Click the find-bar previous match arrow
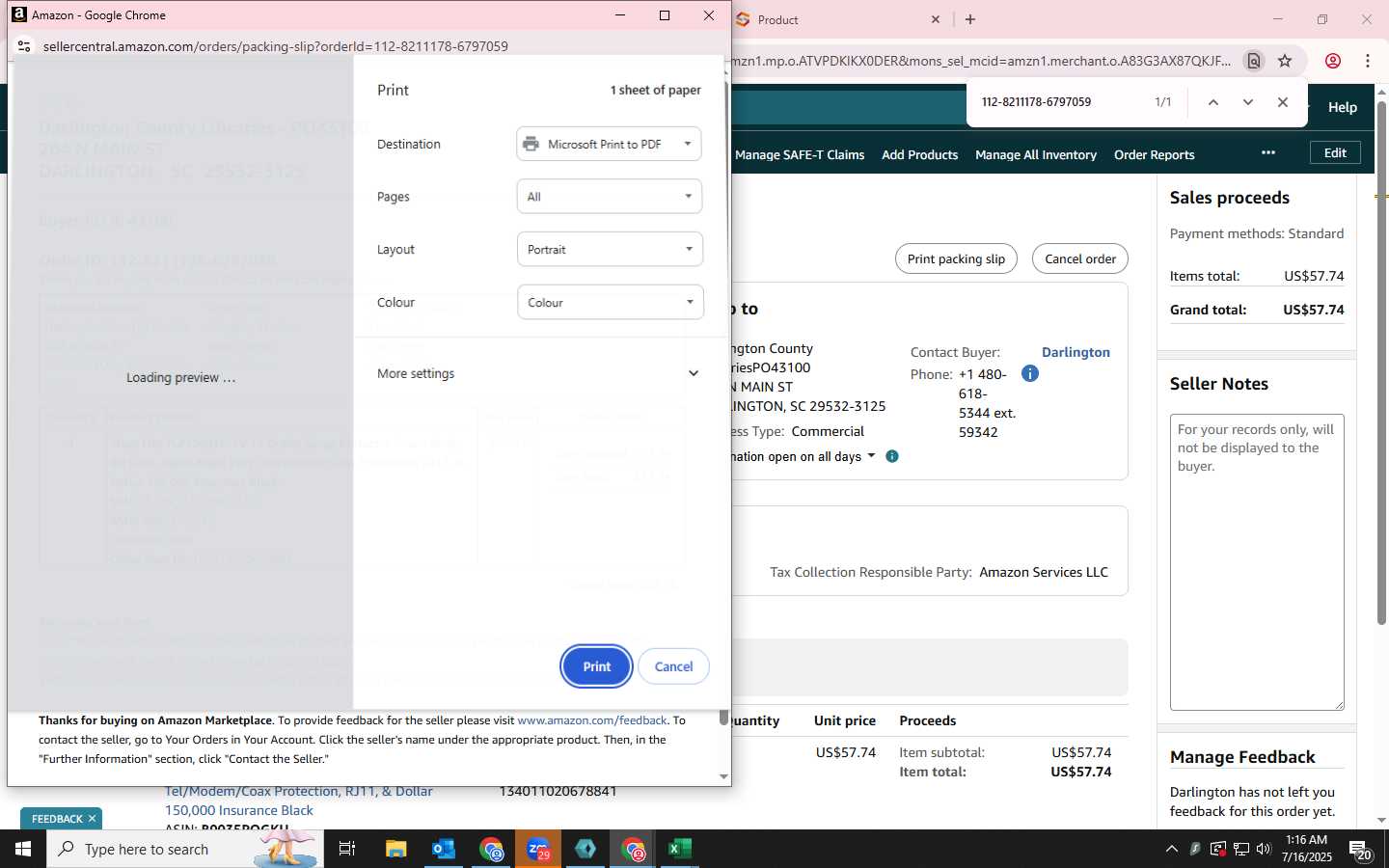 pos(1213,102)
